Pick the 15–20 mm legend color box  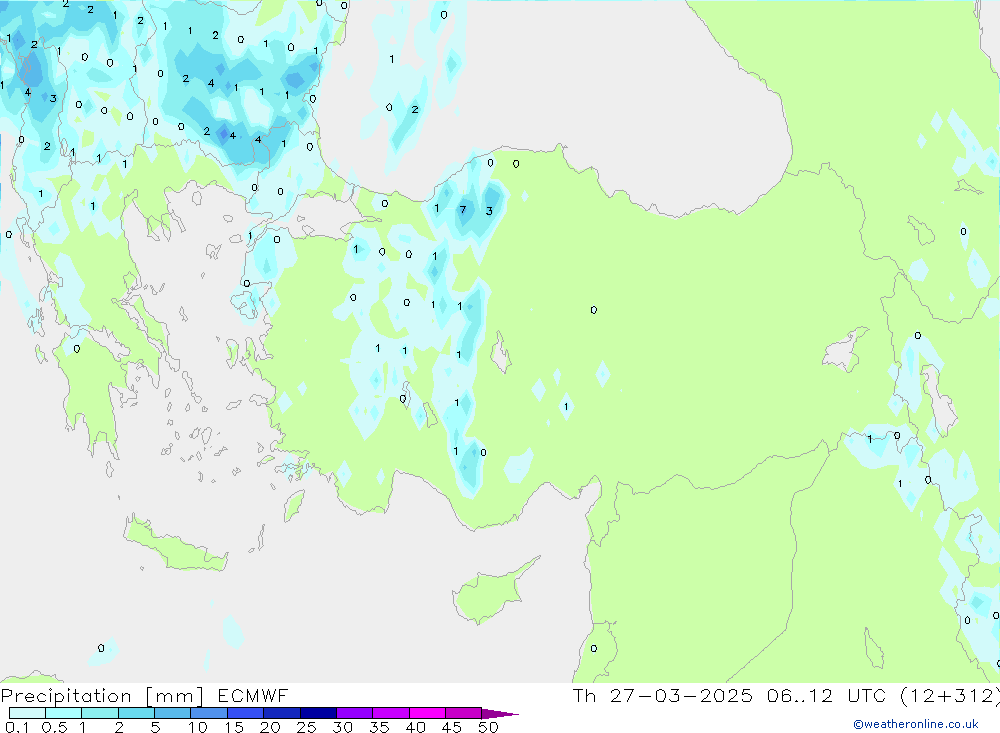[x=246, y=713]
